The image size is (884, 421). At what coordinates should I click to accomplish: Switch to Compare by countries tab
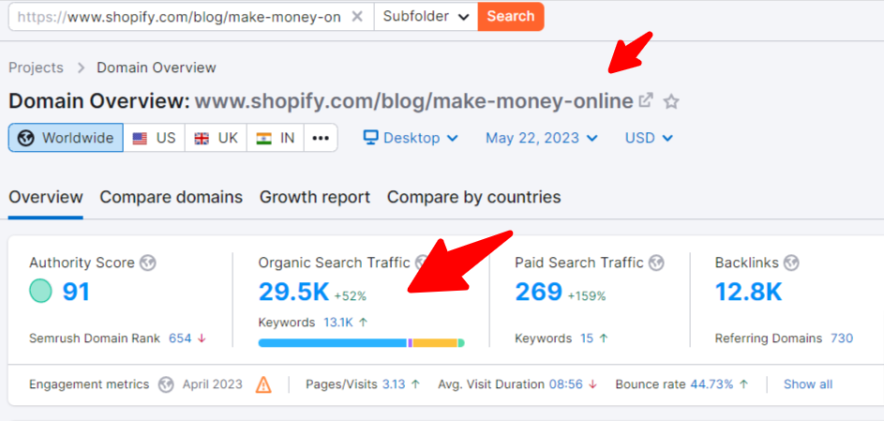click(x=474, y=197)
